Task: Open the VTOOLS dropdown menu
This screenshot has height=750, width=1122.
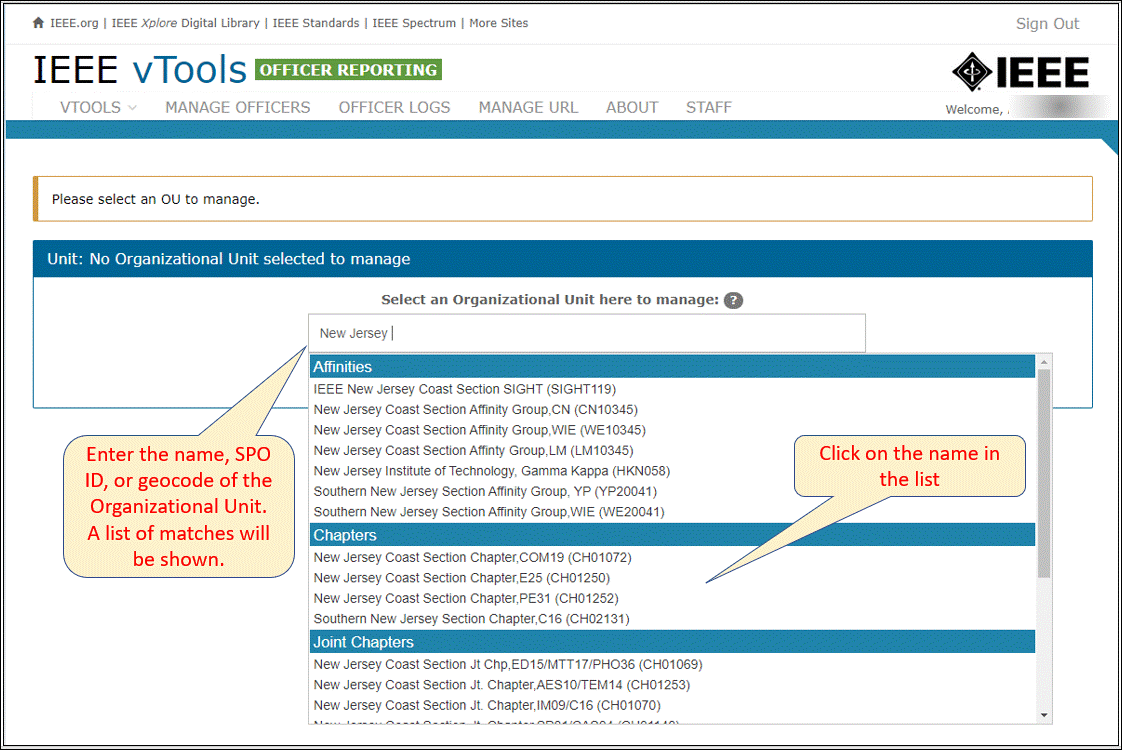Action: (98, 107)
